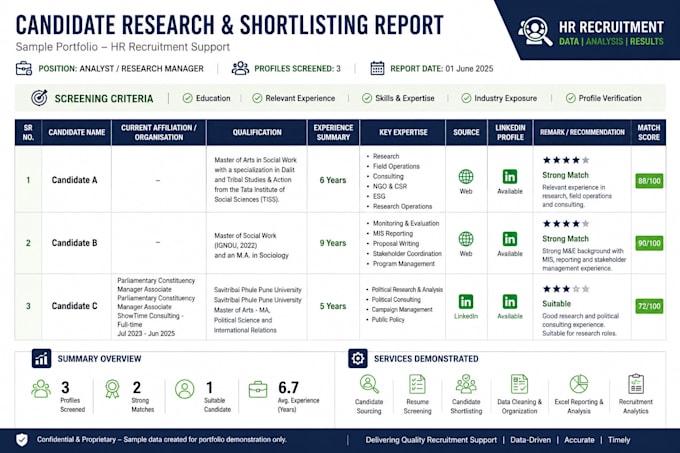
Task: Click the people icon next to Profiles Screened
Action: tap(240, 68)
